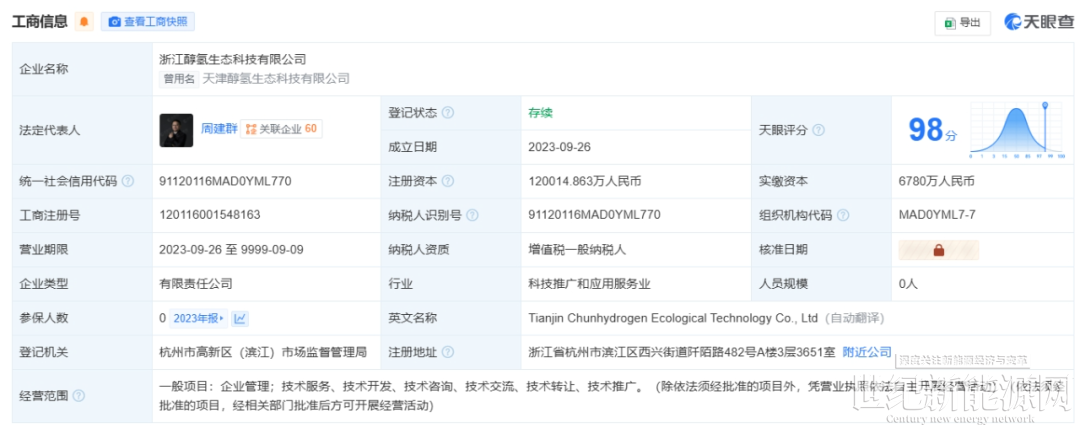The height and width of the screenshot is (429, 1080).
Task: Click help icon next to 天眼评分
Action: (x=819, y=130)
